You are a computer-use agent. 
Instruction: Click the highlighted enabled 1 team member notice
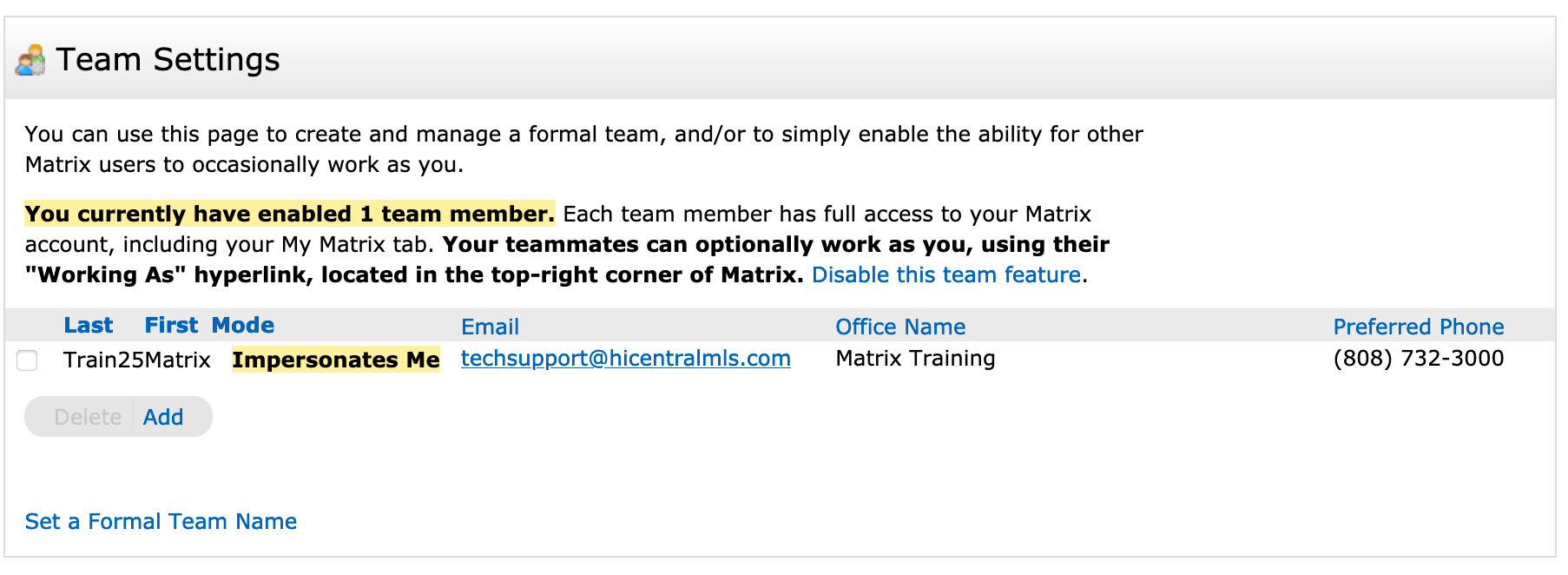coord(289,215)
